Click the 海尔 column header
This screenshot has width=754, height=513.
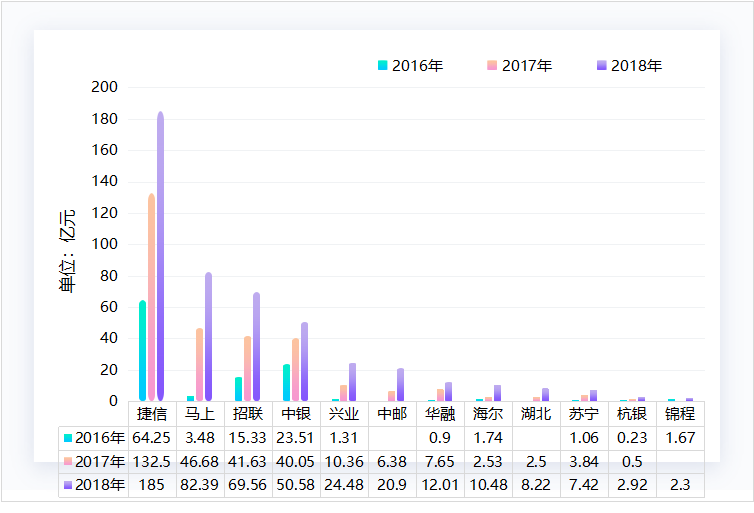click(489, 413)
